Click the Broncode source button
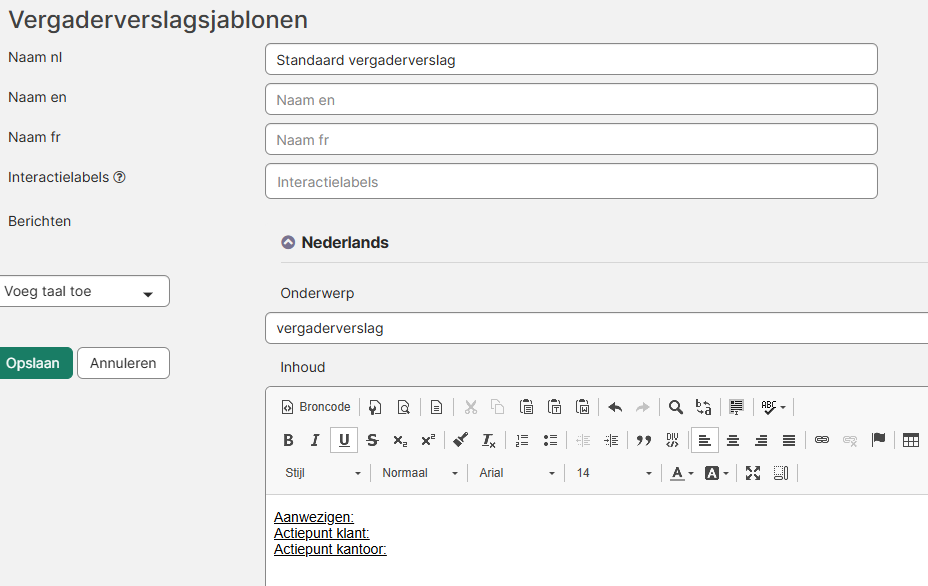This screenshot has height=586, width=928. pos(316,407)
